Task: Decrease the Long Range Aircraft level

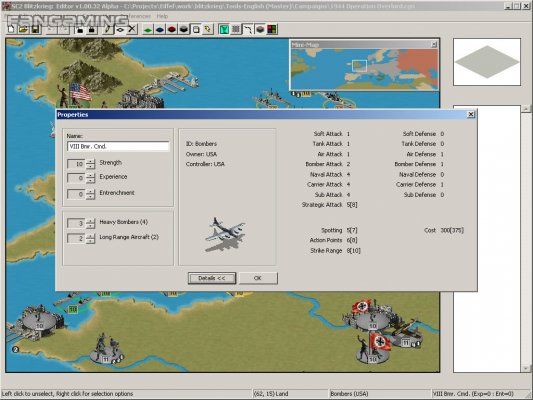Action: coord(90,241)
